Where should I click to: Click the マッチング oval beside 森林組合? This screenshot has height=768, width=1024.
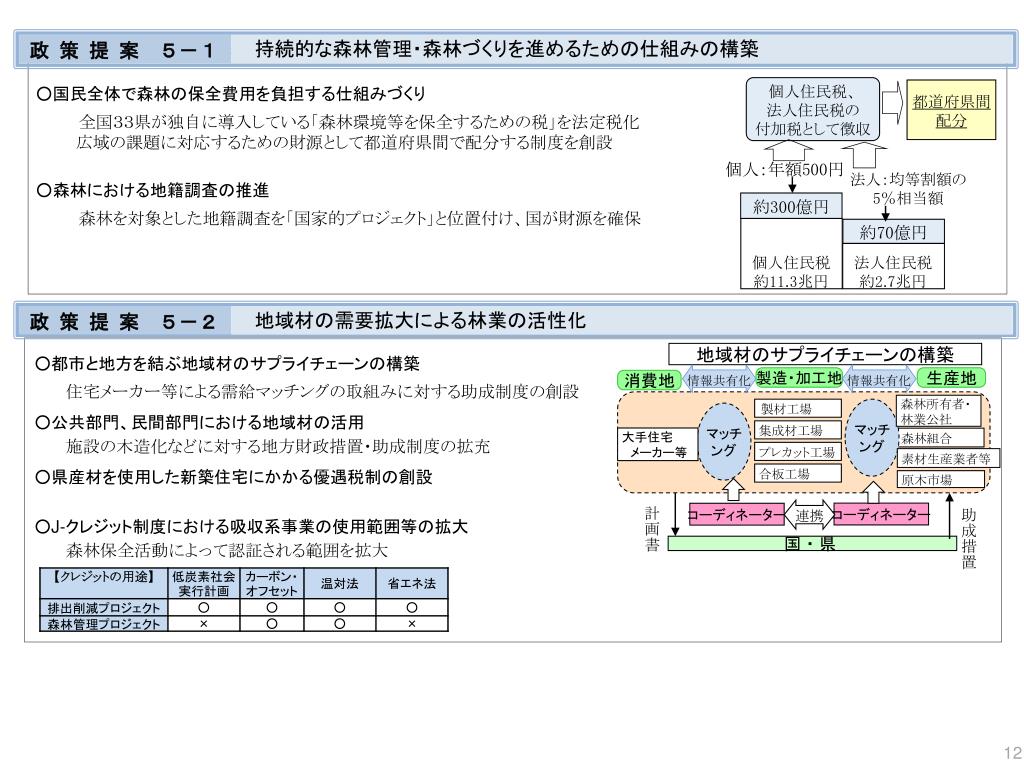click(871, 438)
